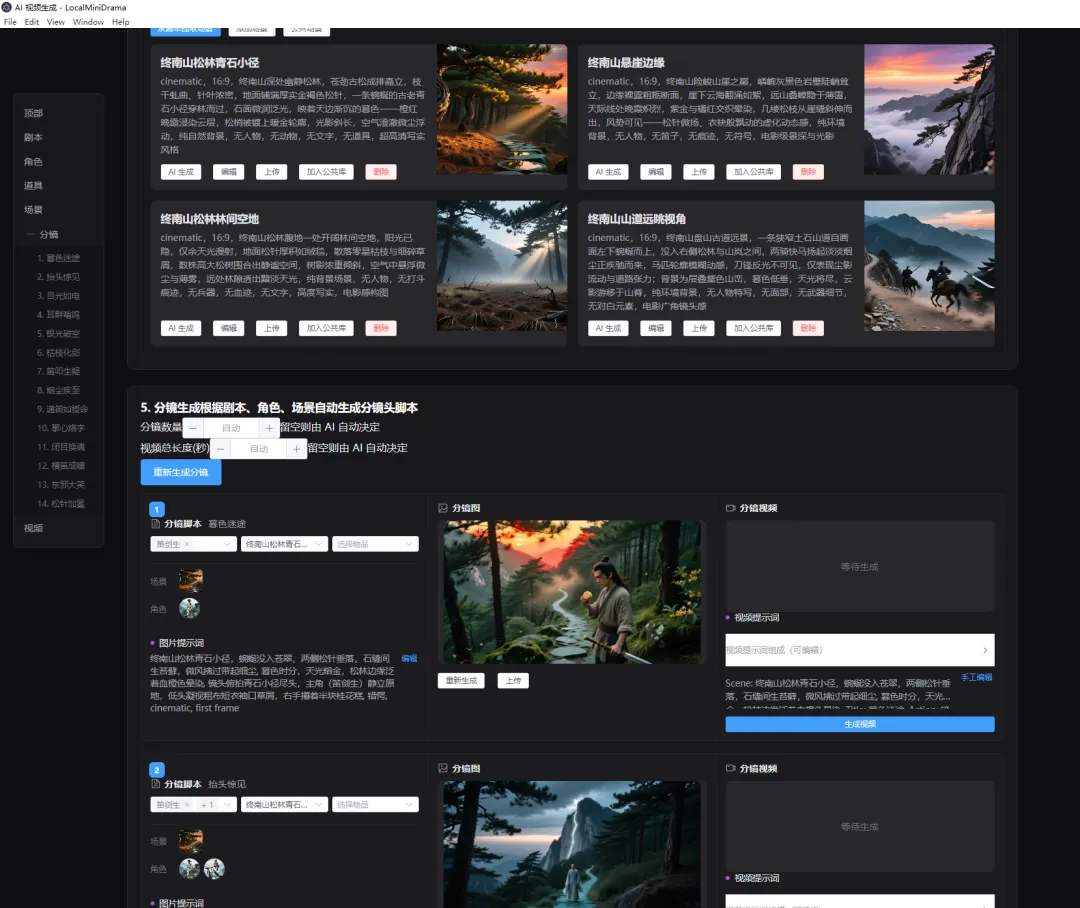Screen dimensions: 1080x908
Task: Open shot 2 scene dropdown
Action: (x=284, y=804)
